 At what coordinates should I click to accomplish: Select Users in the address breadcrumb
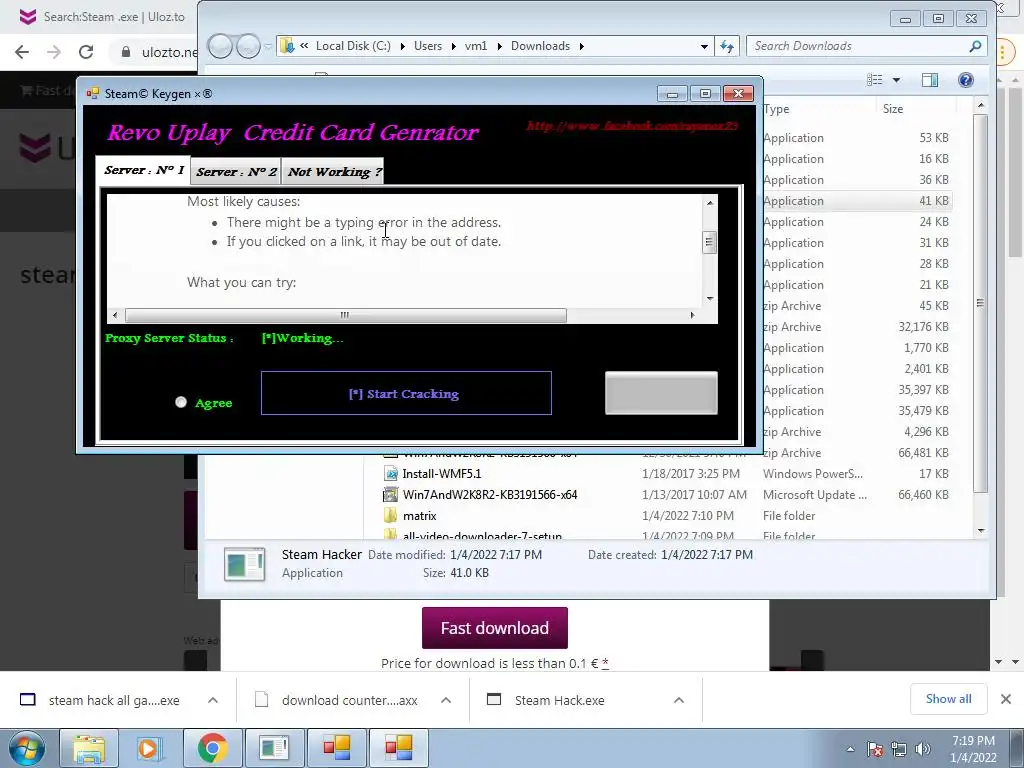tap(428, 46)
